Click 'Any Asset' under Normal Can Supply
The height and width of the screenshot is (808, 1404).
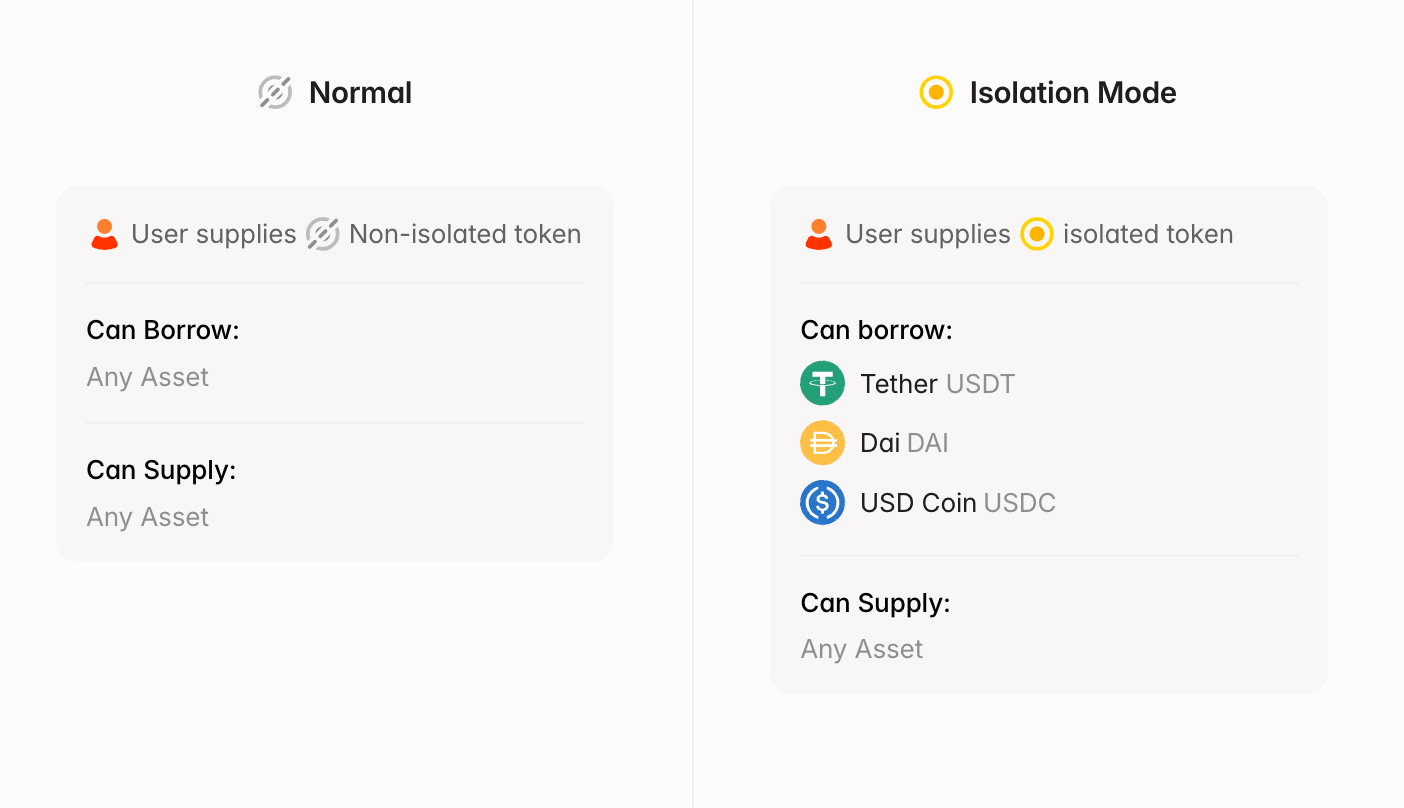pos(148,517)
